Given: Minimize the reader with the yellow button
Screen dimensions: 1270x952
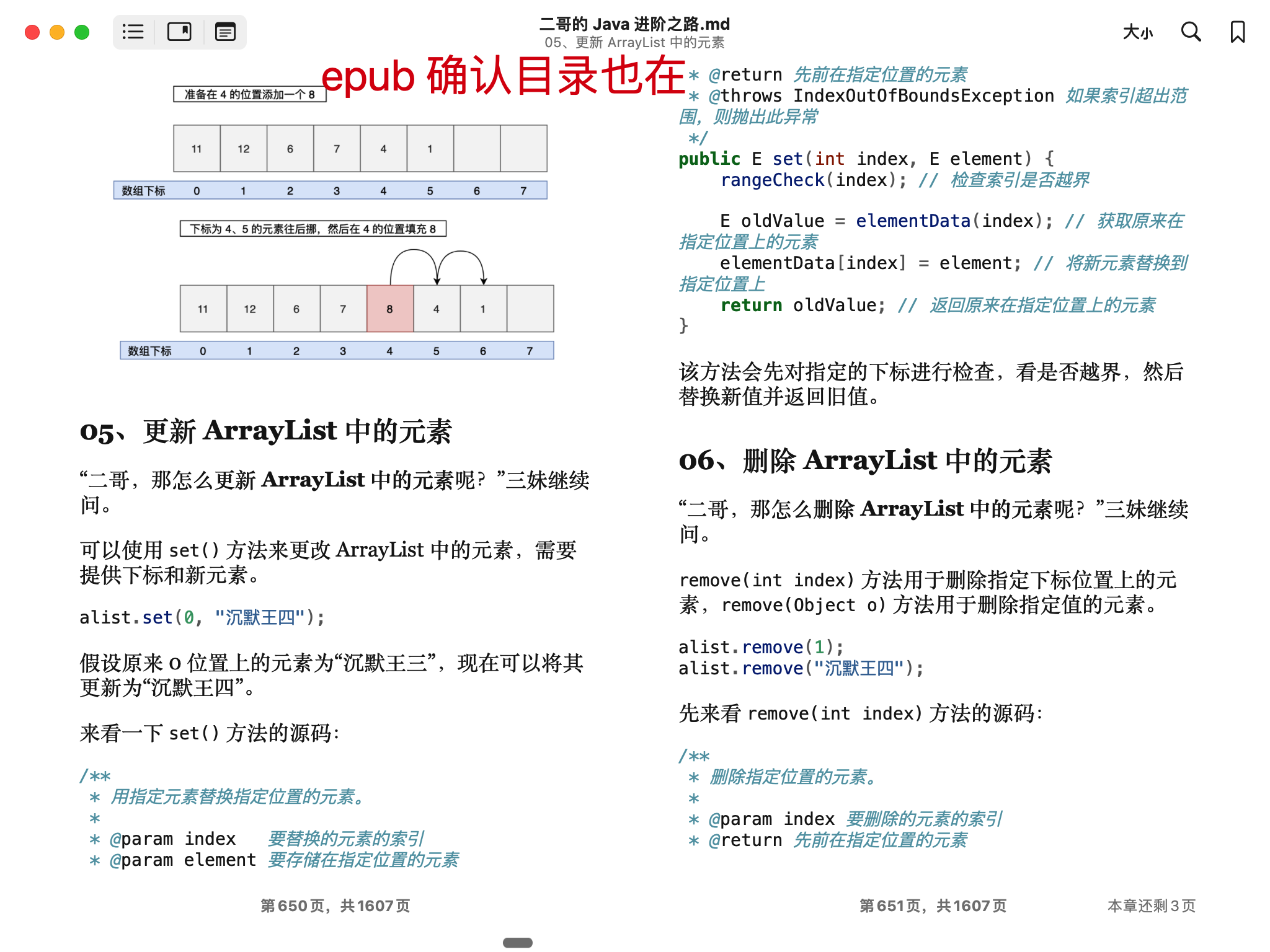Looking at the screenshot, I should click(55, 32).
